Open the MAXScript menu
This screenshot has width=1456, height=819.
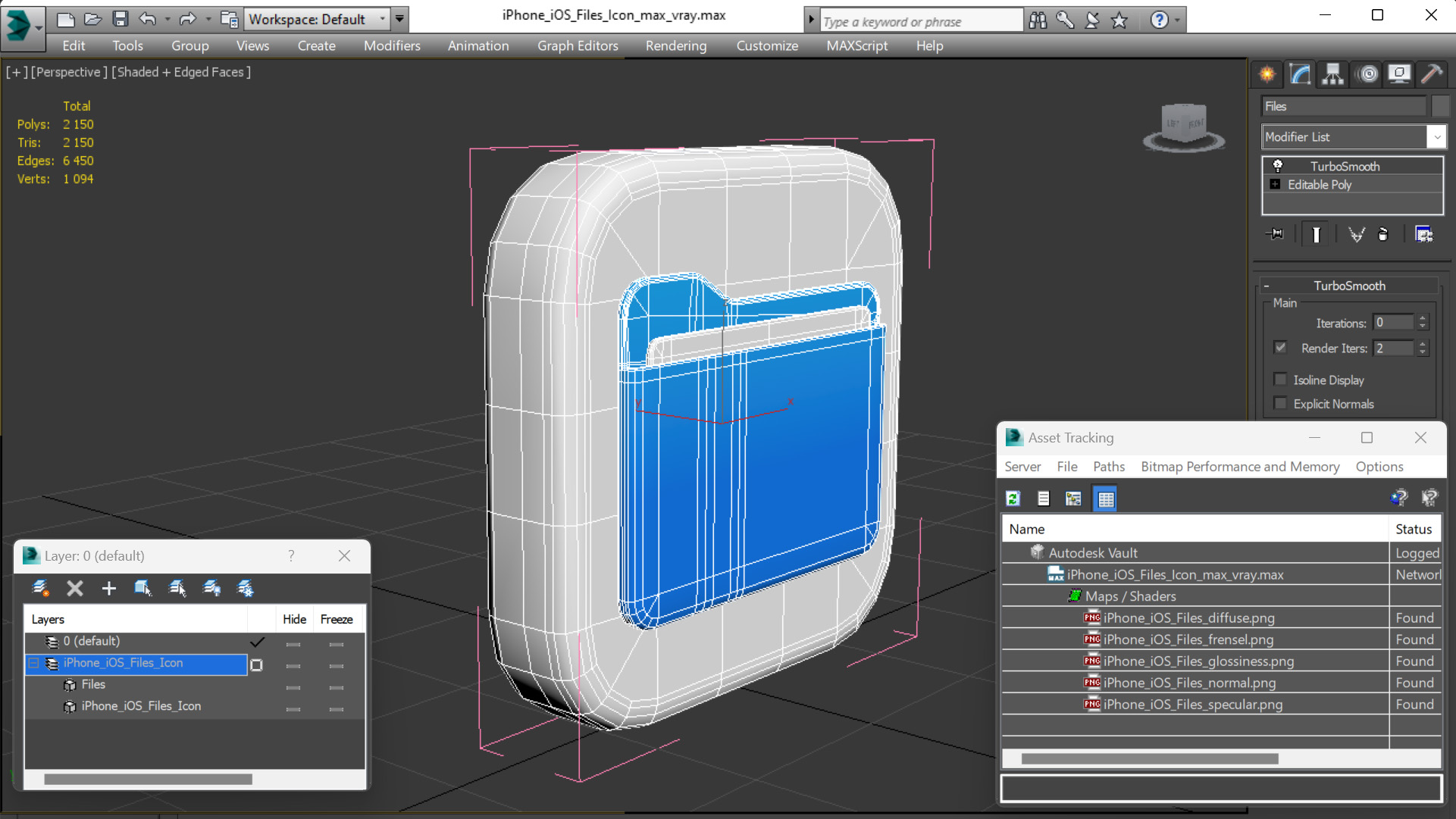(856, 45)
